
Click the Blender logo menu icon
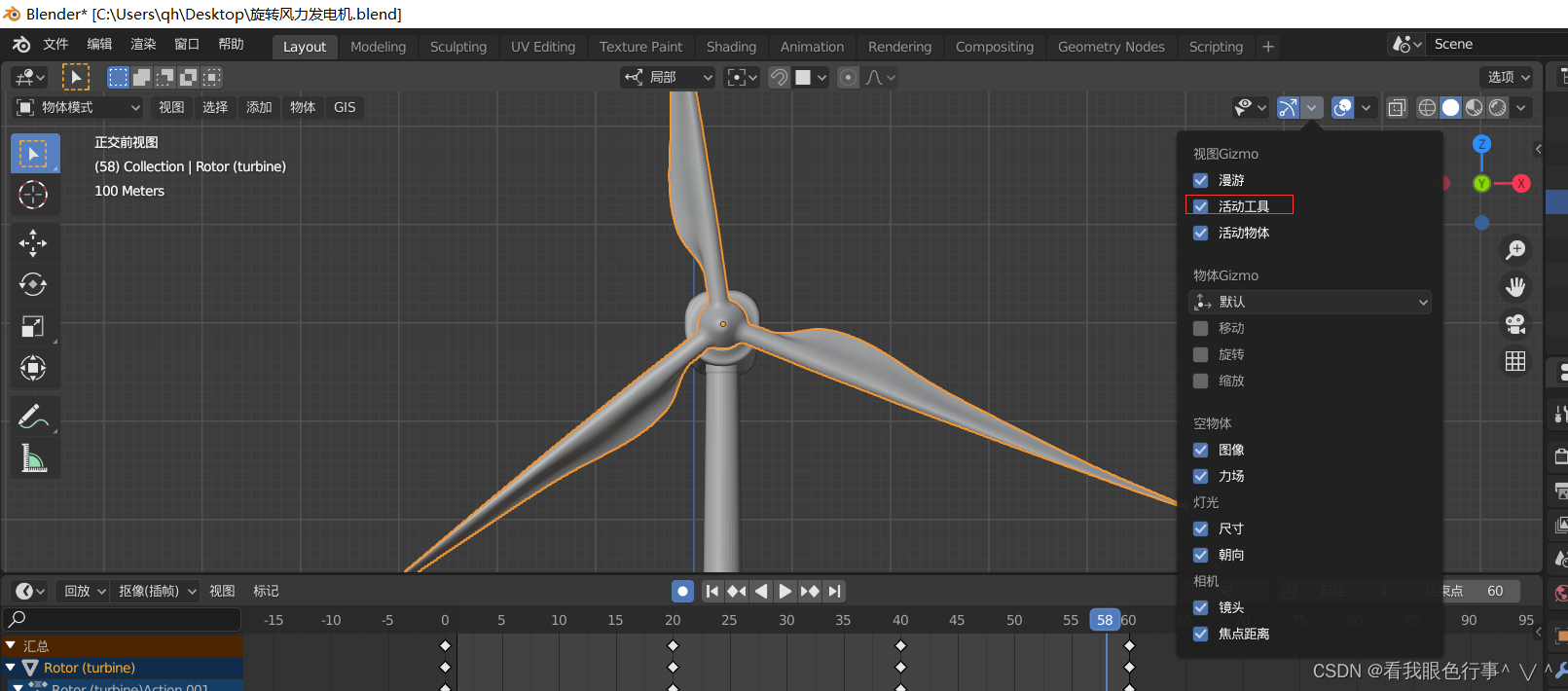pyautogui.click(x=20, y=45)
